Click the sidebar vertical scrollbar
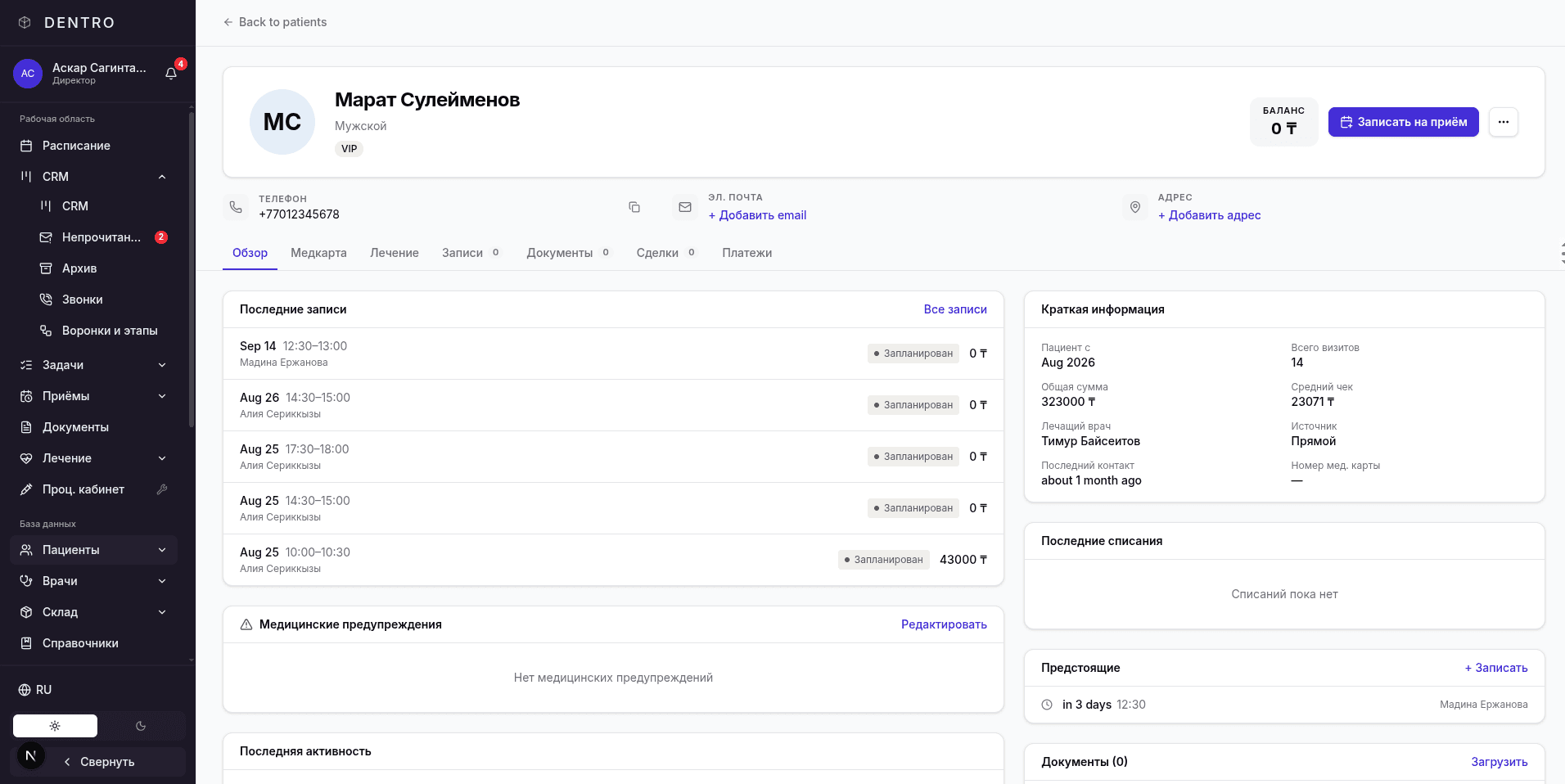This screenshot has width=1565, height=784. click(x=192, y=270)
